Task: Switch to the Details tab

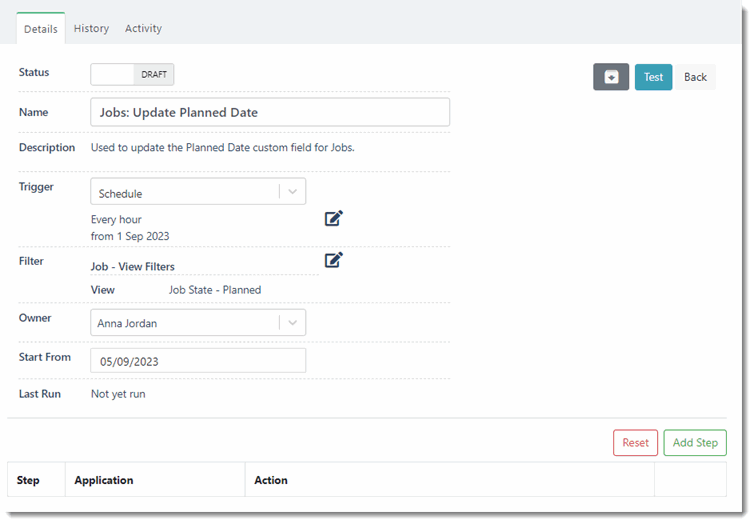Action: pos(41,29)
